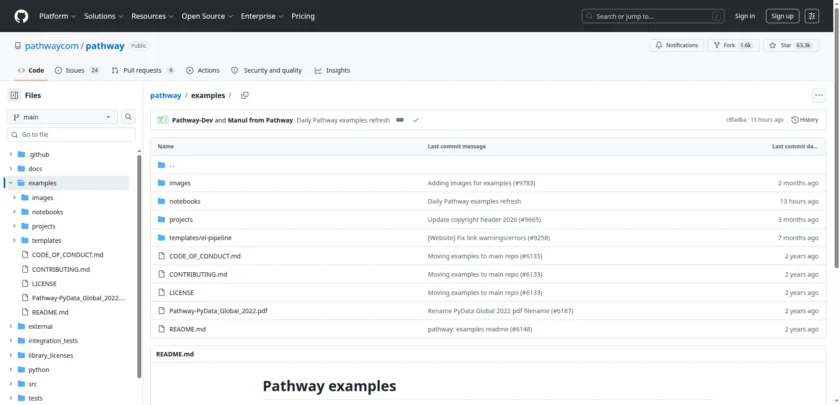Click the file tree vertical scrollbar
The width and height of the screenshot is (840, 405).
pos(139,266)
